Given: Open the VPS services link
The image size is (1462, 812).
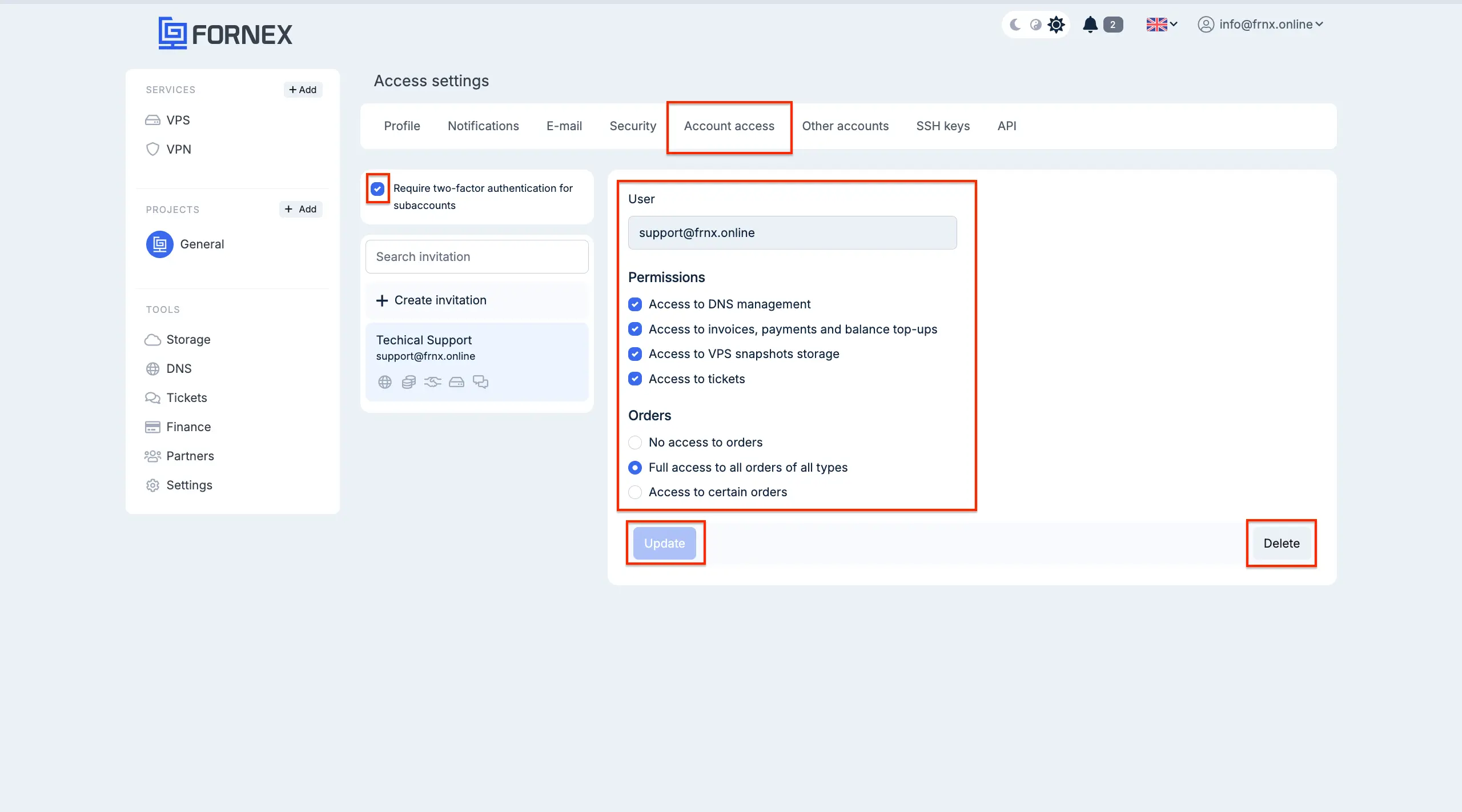Looking at the screenshot, I should click(178, 120).
